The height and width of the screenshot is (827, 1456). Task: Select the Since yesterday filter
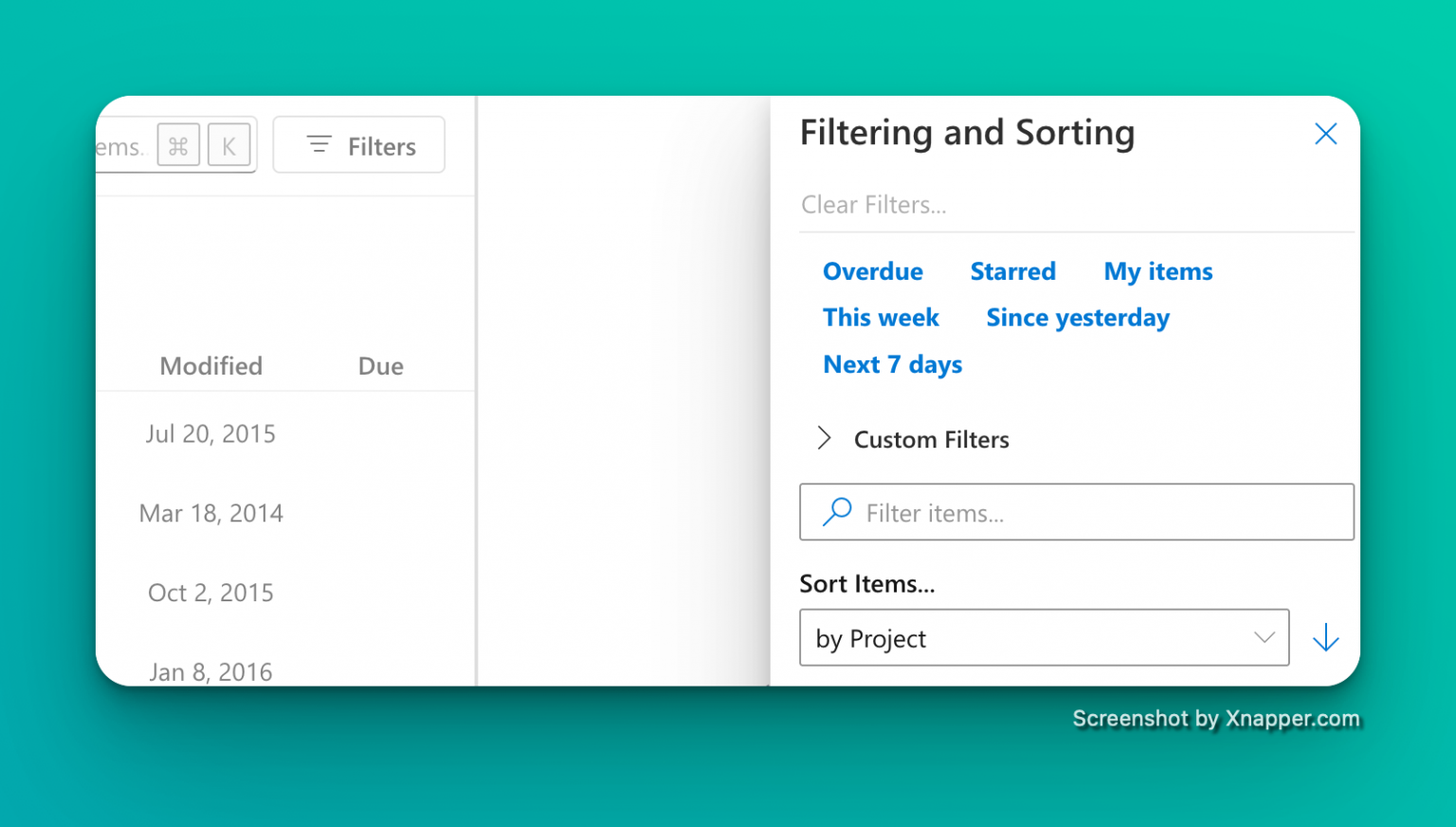click(x=1077, y=318)
